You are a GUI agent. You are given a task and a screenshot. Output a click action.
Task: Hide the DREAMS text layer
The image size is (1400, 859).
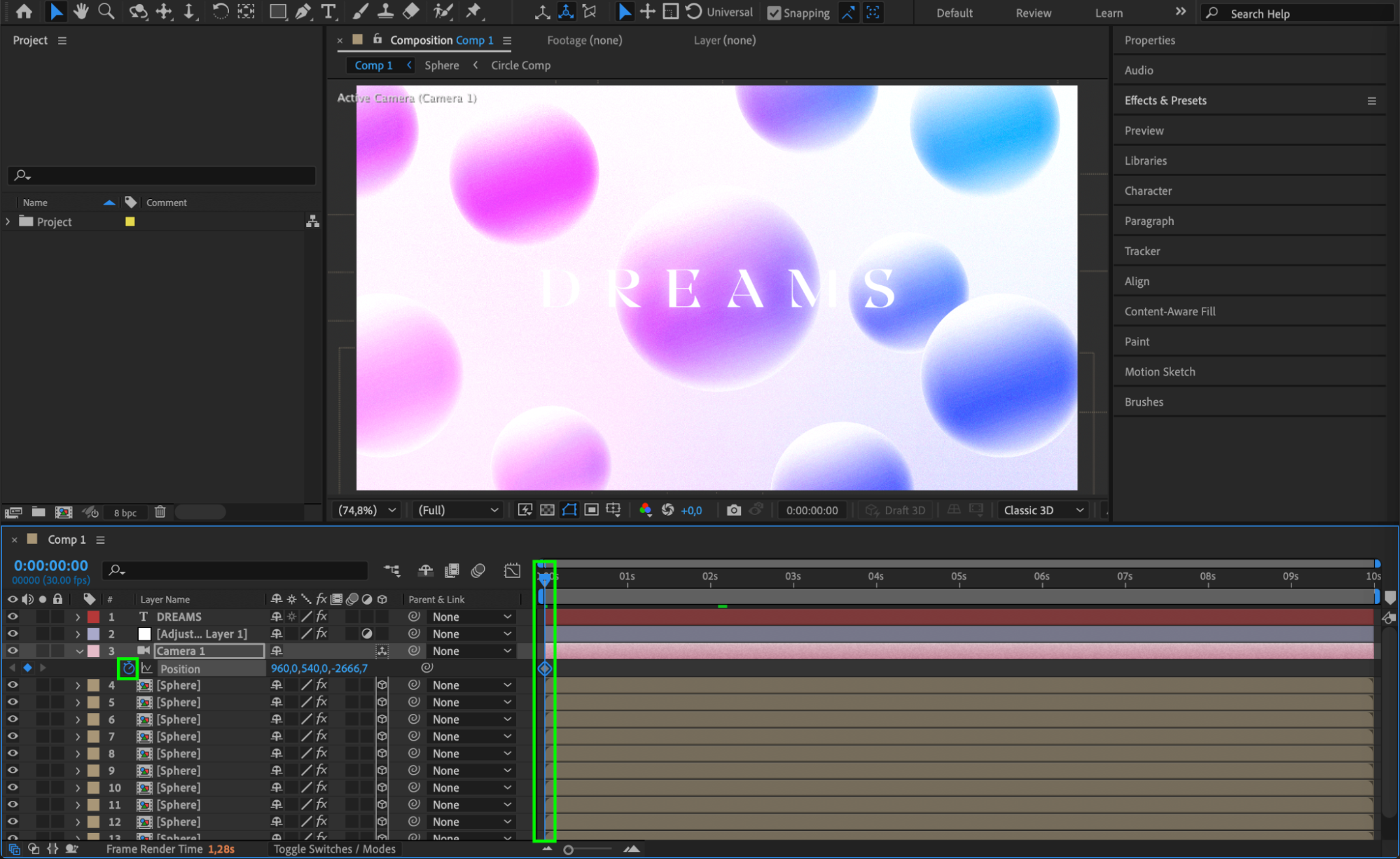pos(13,617)
